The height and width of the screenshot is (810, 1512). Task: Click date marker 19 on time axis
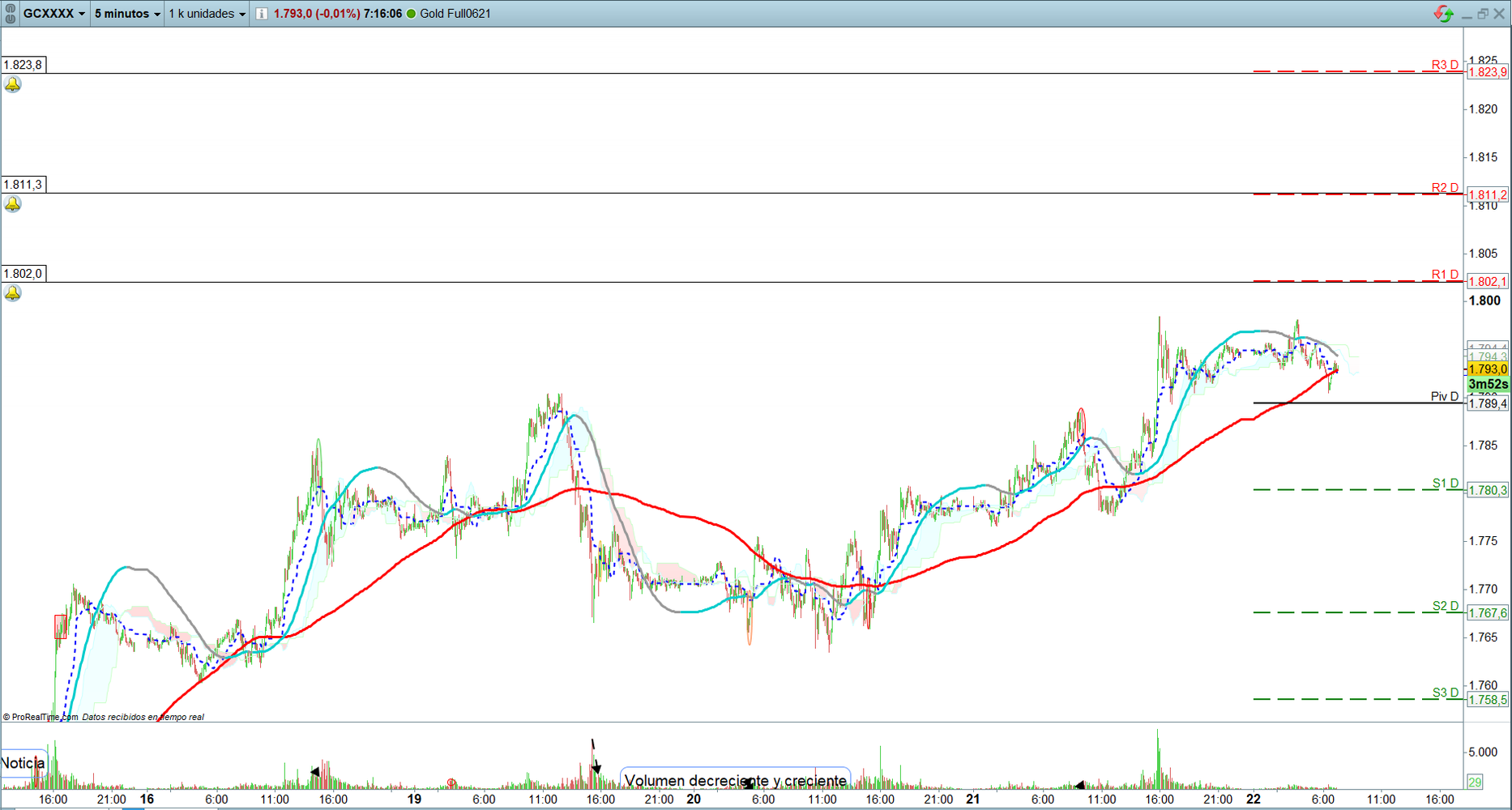[x=414, y=799]
